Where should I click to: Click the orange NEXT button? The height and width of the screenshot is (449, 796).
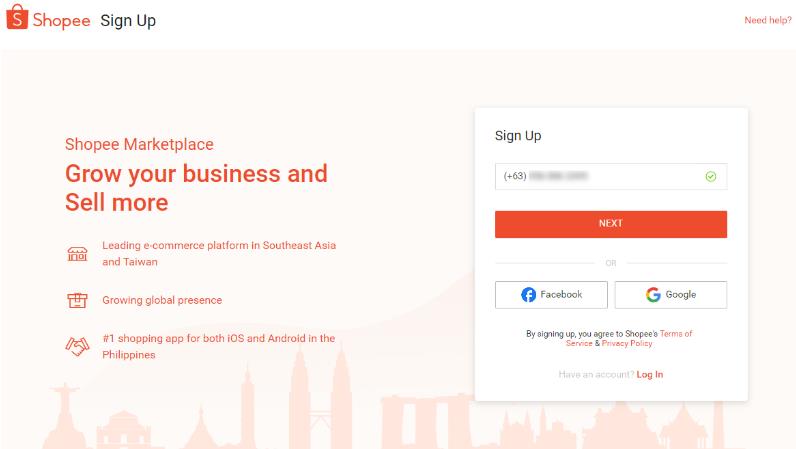pyautogui.click(x=611, y=224)
